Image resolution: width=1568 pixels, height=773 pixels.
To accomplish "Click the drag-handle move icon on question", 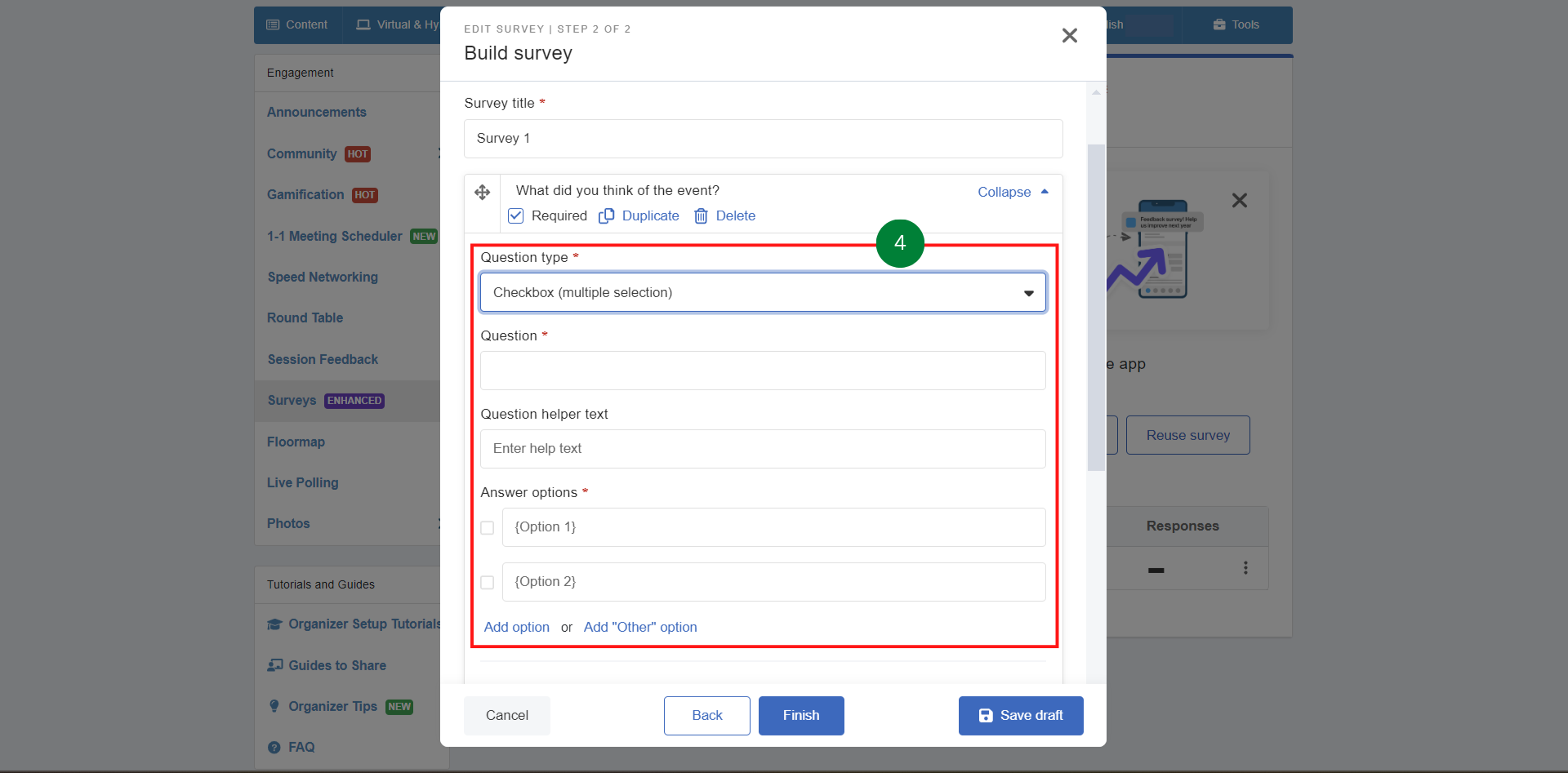I will (482, 193).
